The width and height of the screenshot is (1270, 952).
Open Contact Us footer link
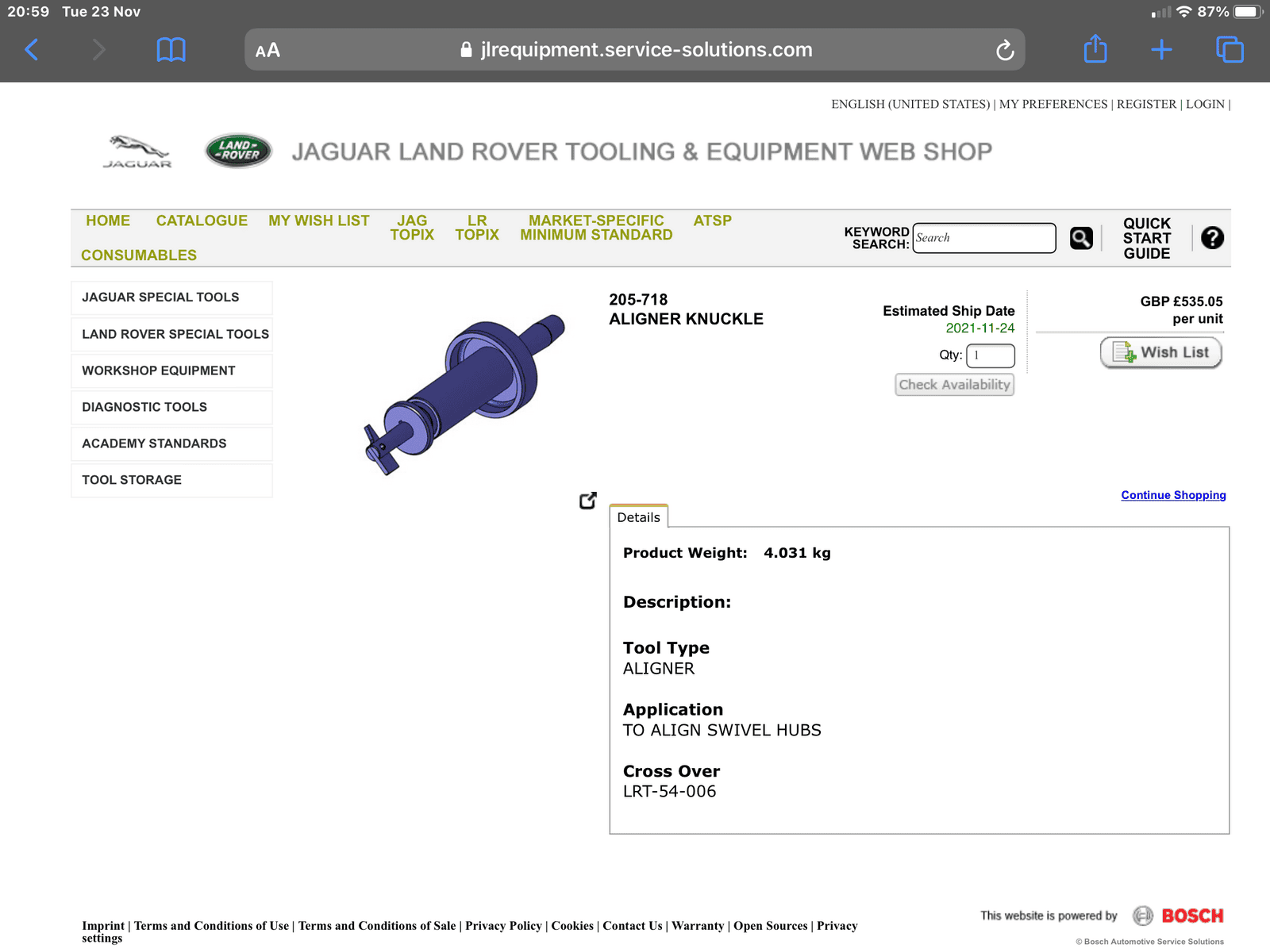pyautogui.click(x=633, y=926)
